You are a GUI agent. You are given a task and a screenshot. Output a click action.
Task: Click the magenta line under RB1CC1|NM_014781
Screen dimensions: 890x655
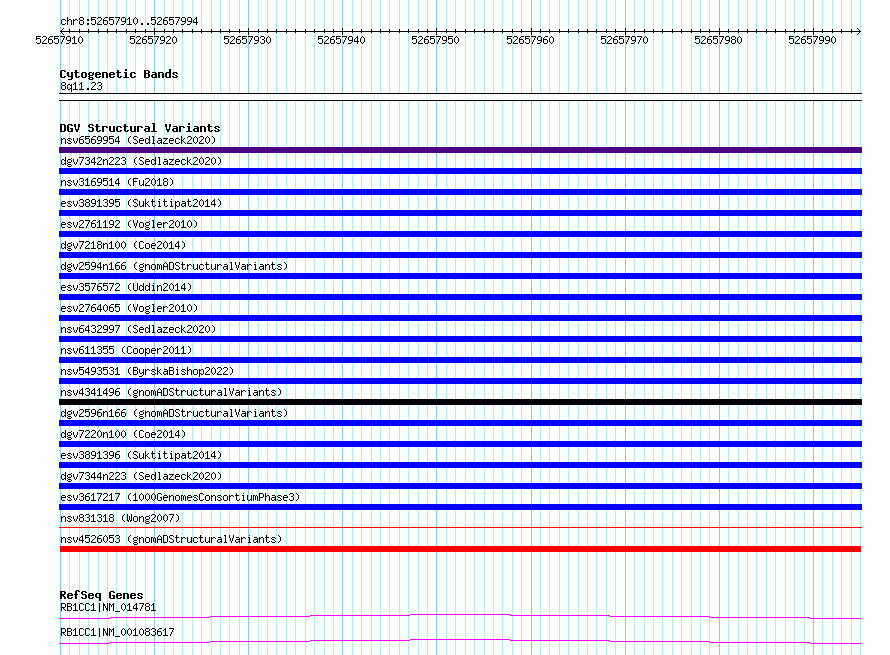pyautogui.click(x=460, y=616)
